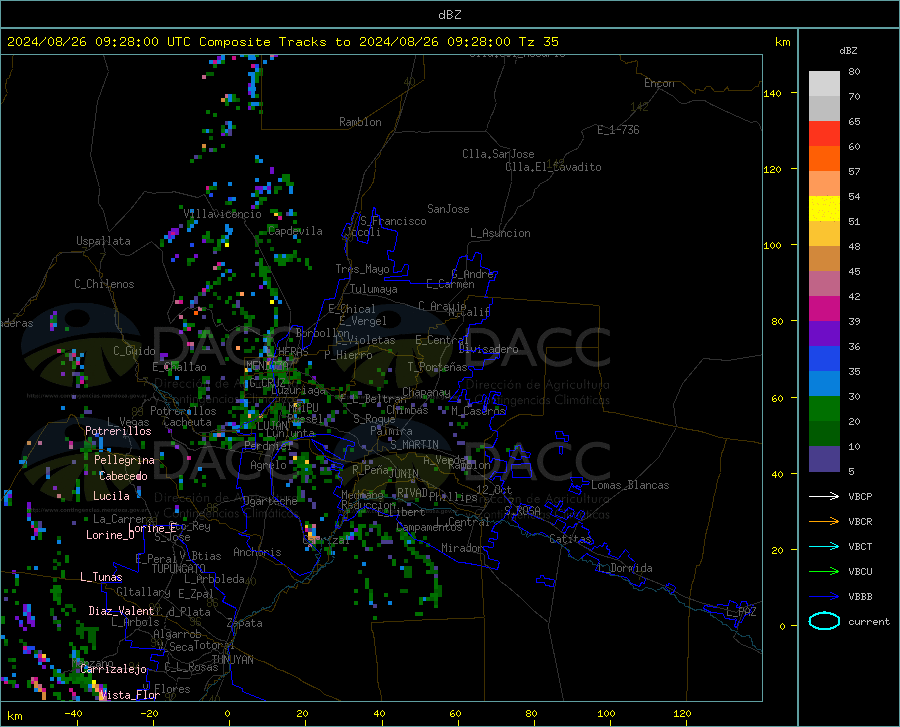The image size is (900, 727).
Task: Click the Clla.El_Cavadito map label
Action: tap(553, 167)
